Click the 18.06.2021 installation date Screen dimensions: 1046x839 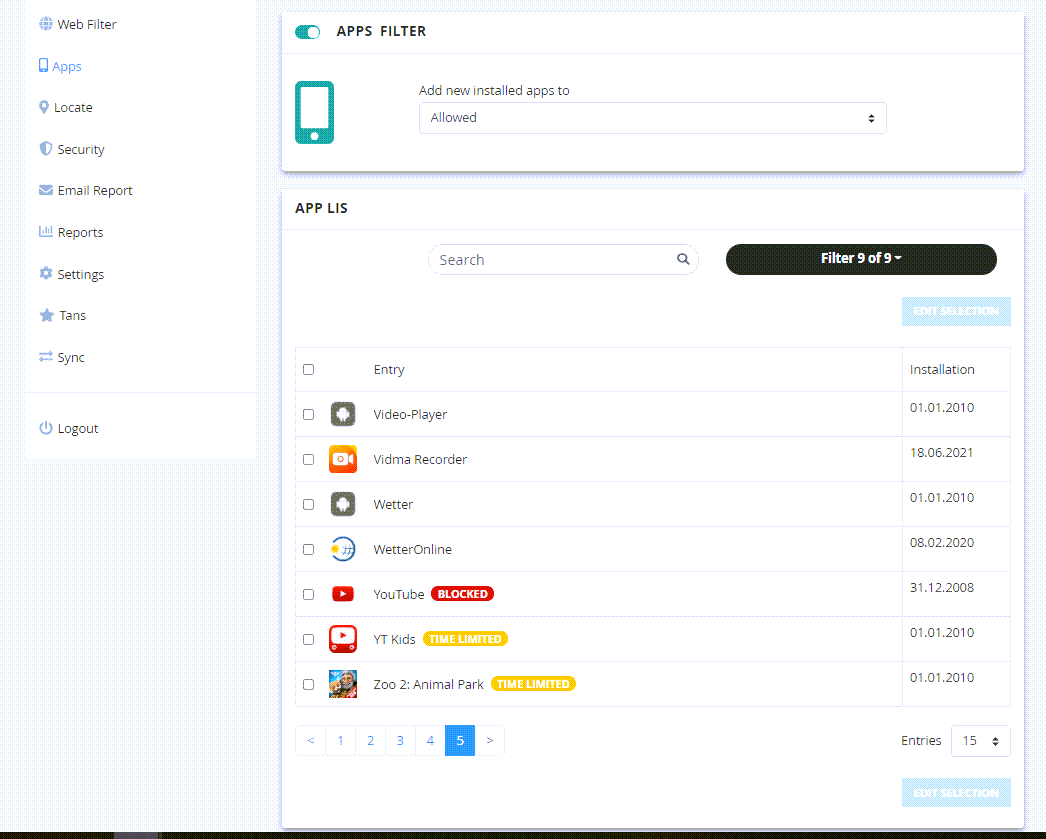click(941, 453)
